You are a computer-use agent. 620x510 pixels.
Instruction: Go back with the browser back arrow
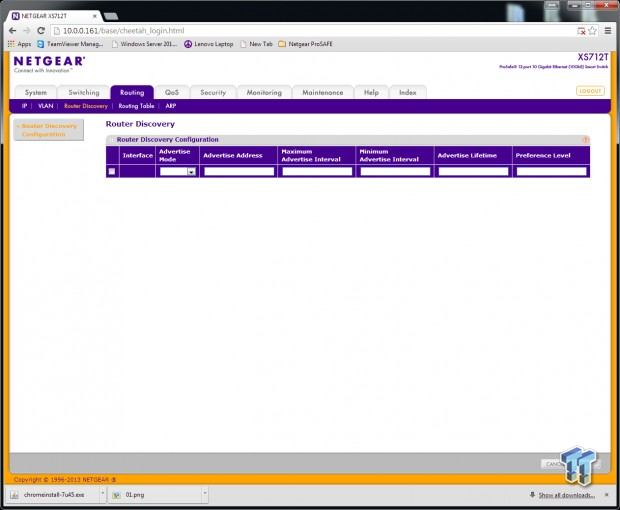(x=12, y=30)
